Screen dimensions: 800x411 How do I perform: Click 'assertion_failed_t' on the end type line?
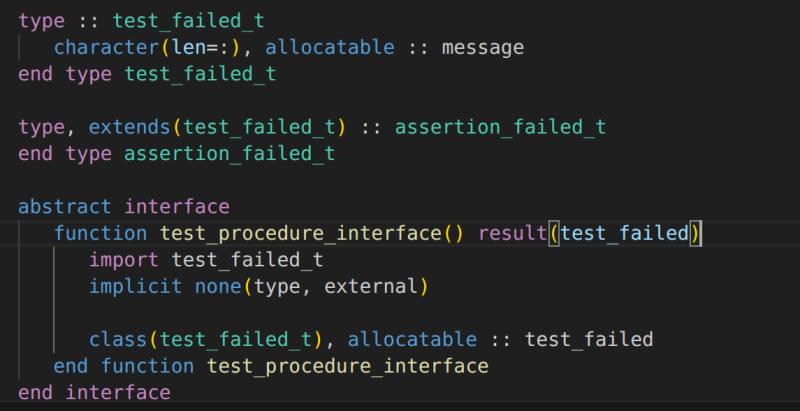[x=229, y=154]
